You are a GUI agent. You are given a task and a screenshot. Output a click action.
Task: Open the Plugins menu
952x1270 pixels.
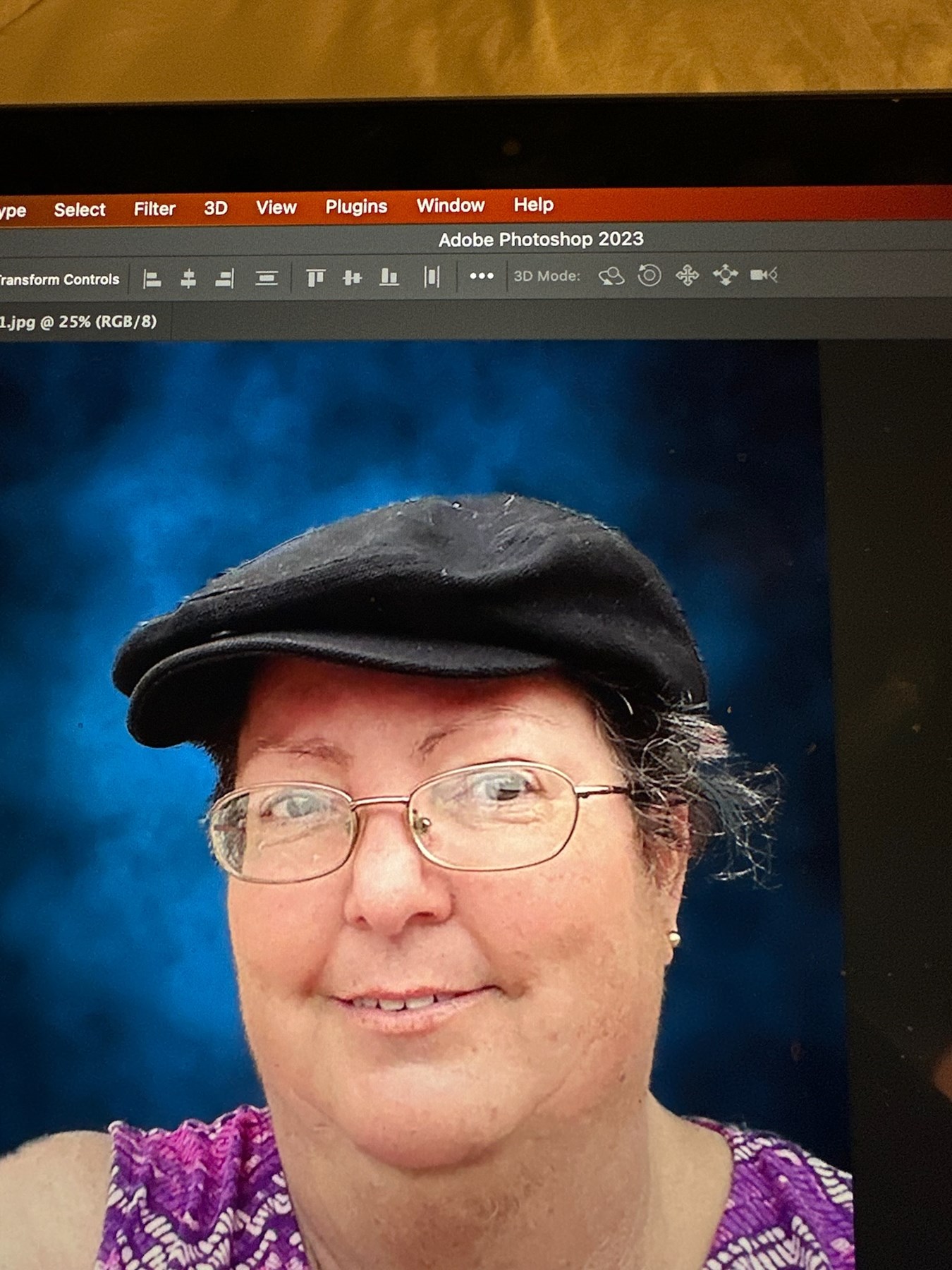[x=356, y=207]
